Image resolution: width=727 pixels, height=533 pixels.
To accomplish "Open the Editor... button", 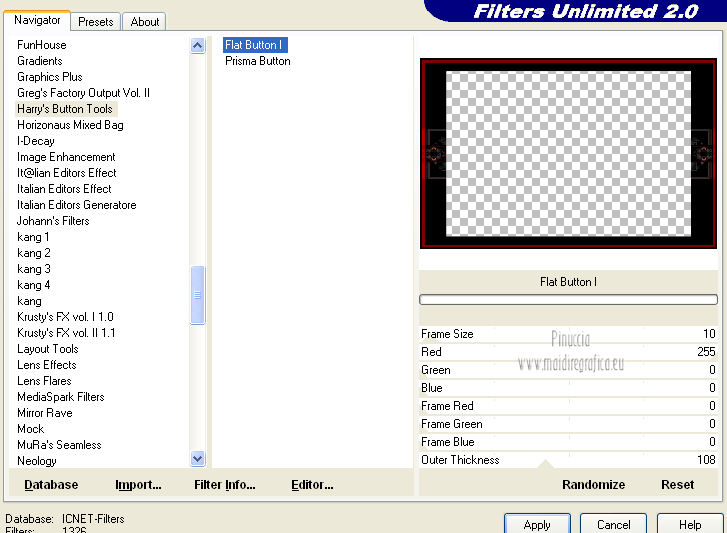I will click(x=312, y=485).
